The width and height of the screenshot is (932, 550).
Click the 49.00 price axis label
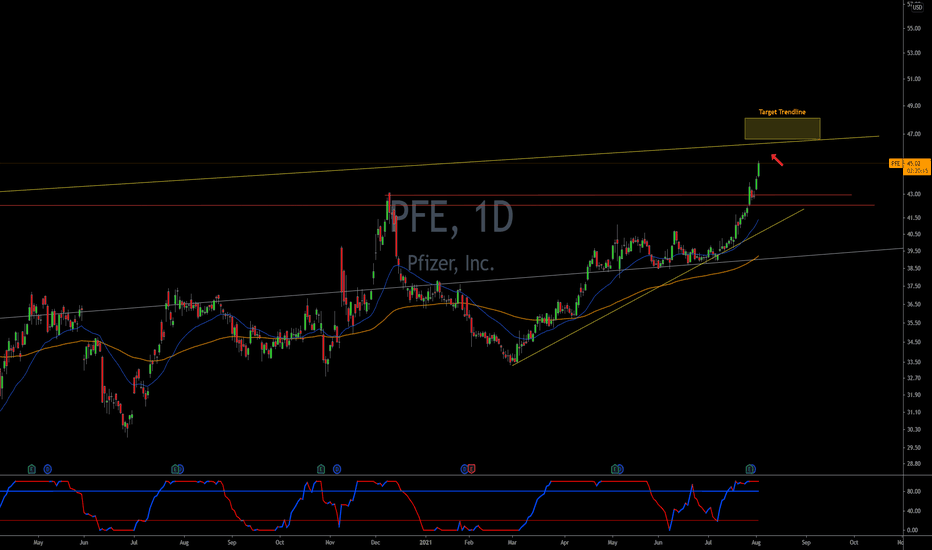(x=914, y=106)
